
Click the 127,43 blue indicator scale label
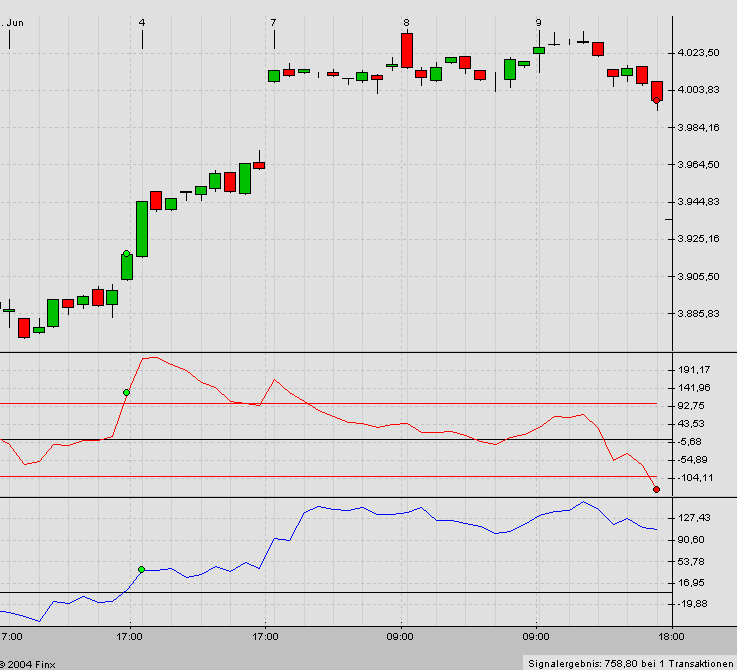click(x=694, y=518)
